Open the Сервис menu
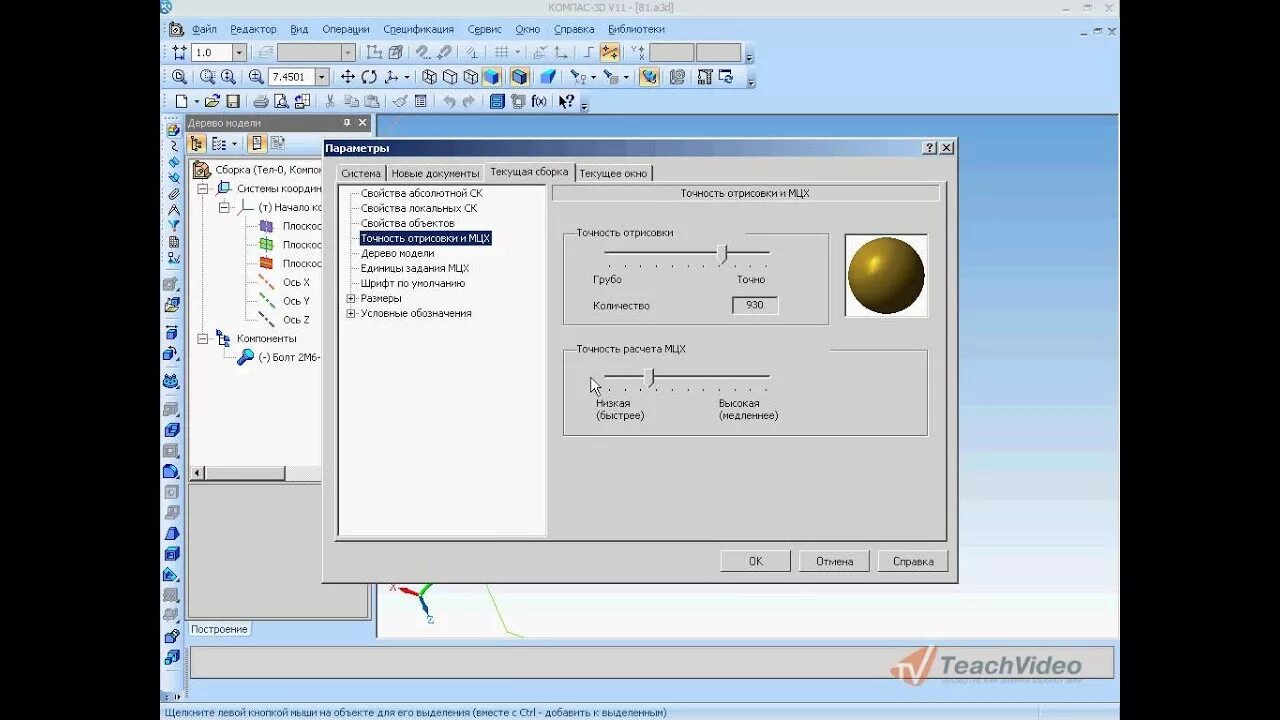 point(484,29)
